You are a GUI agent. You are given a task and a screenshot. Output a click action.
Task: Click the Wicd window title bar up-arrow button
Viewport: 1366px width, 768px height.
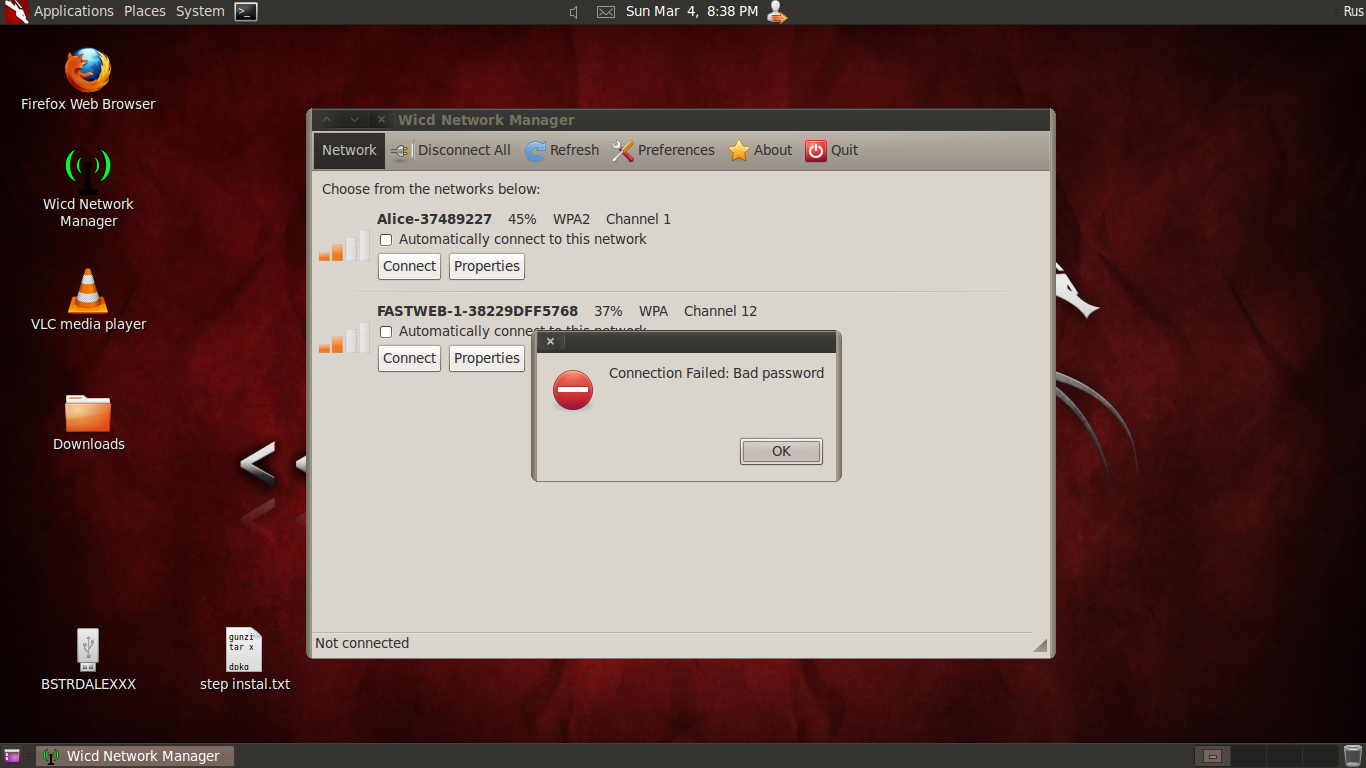(326, 120)
